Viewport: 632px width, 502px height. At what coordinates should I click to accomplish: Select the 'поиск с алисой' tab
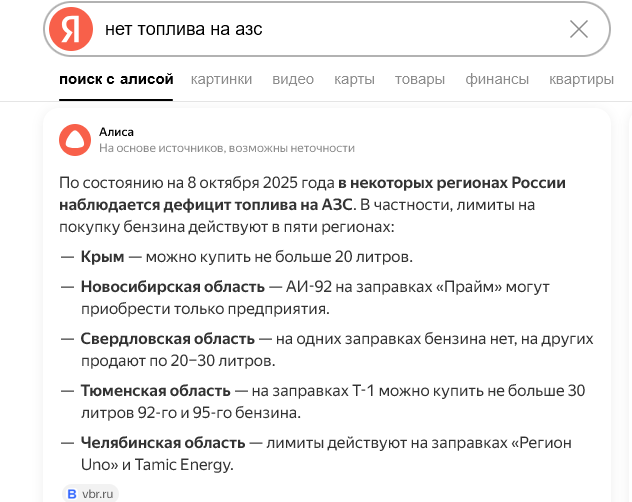[x=116, y=79]
